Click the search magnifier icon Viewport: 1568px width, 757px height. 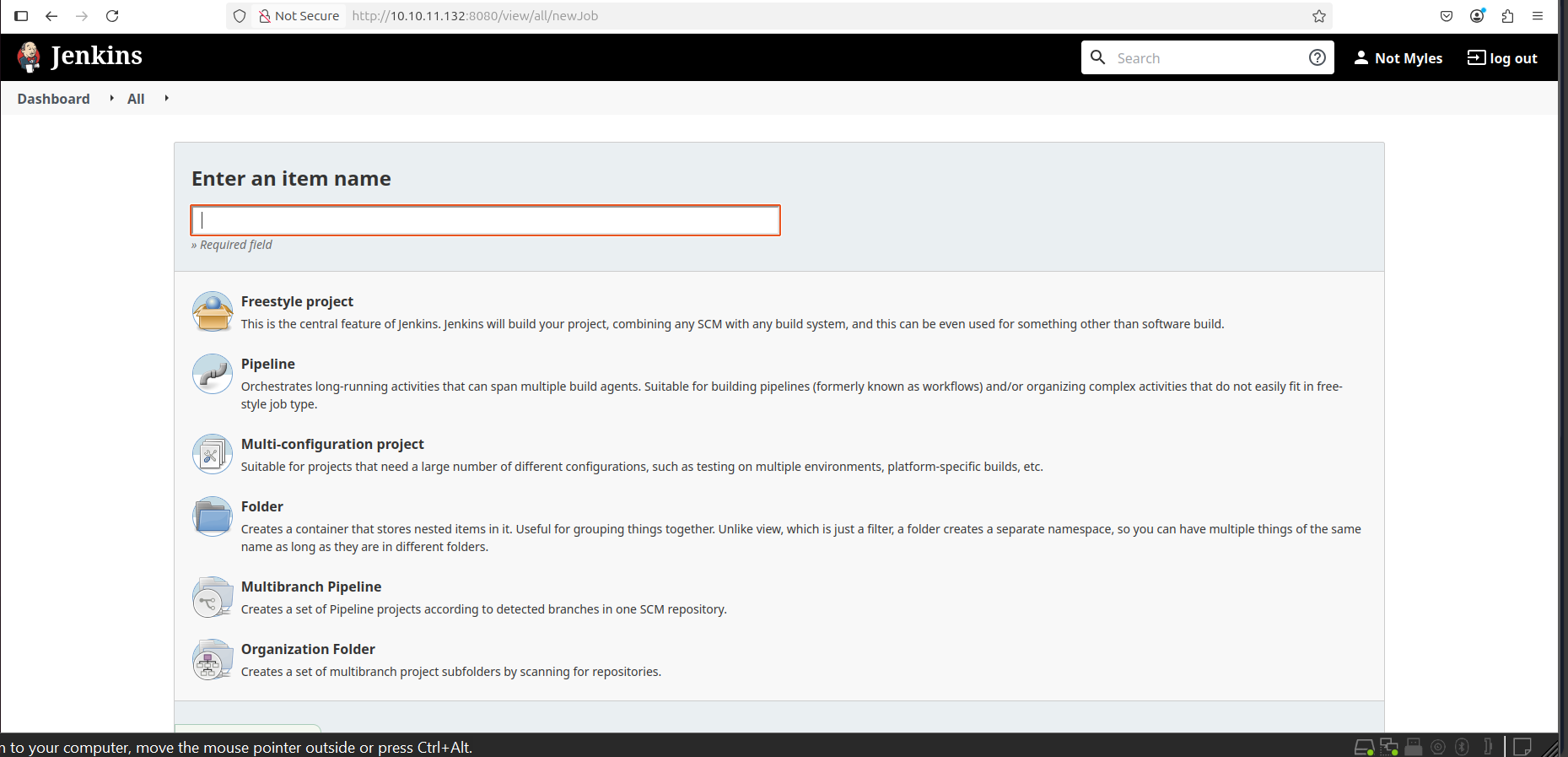[x=1097, y=57]
